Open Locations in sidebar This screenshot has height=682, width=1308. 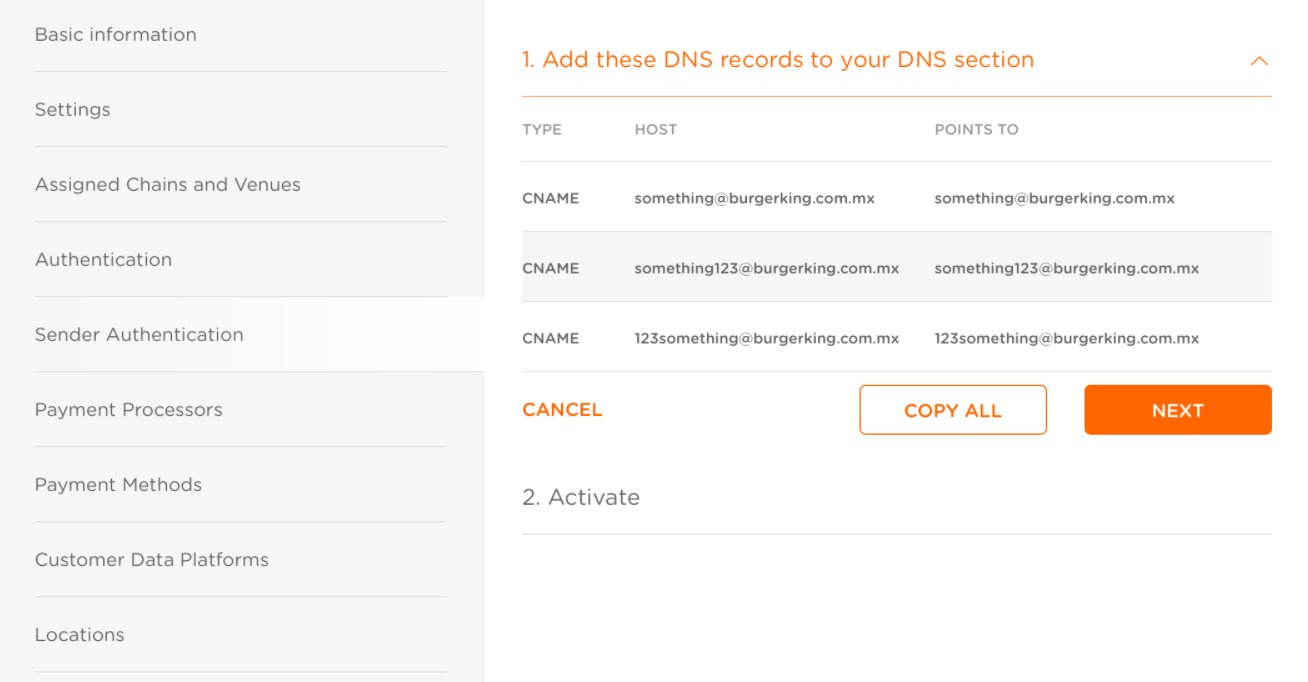click(x=80, y=634)
